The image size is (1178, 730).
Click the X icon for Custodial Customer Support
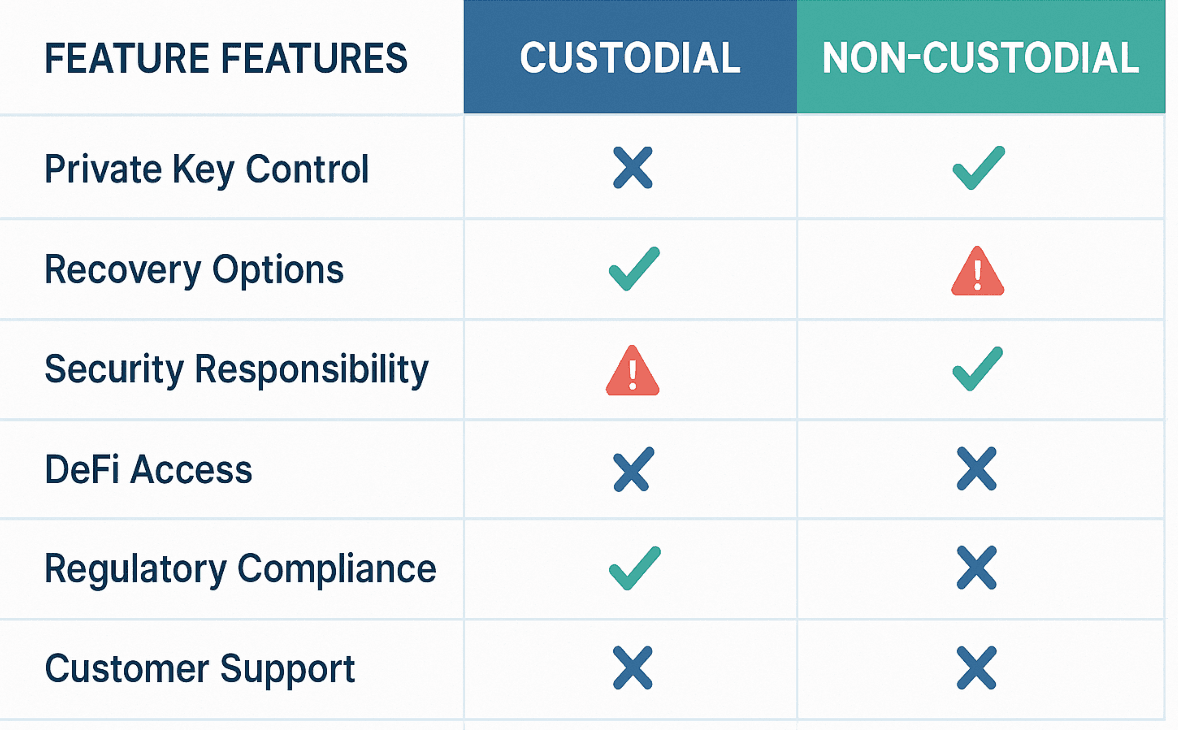[633, 668]
